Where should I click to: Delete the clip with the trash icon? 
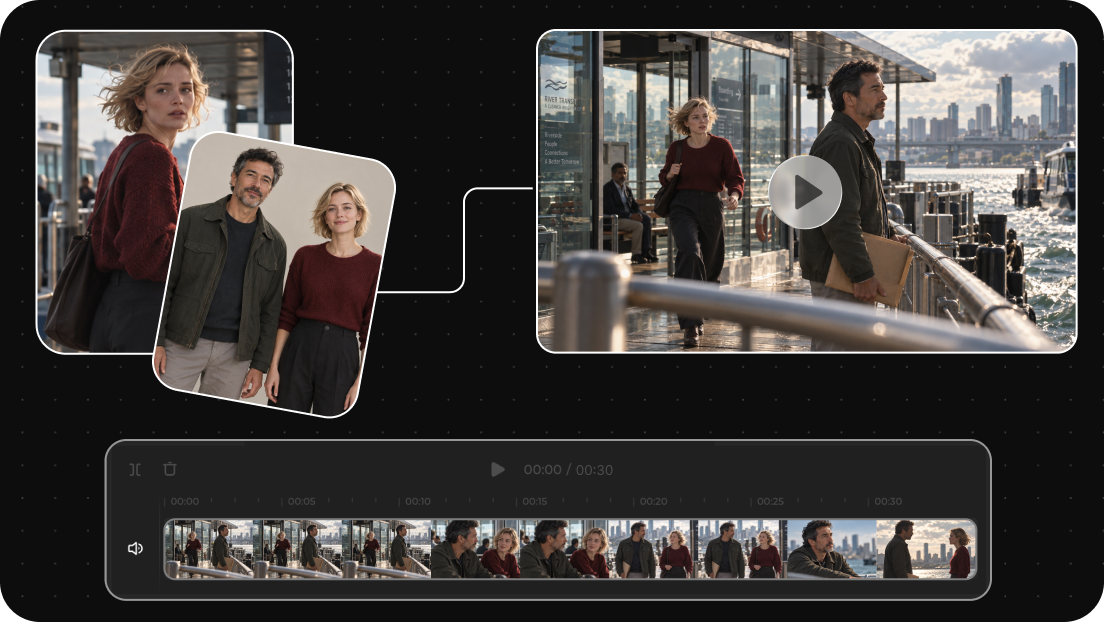(x=170, y=469)
